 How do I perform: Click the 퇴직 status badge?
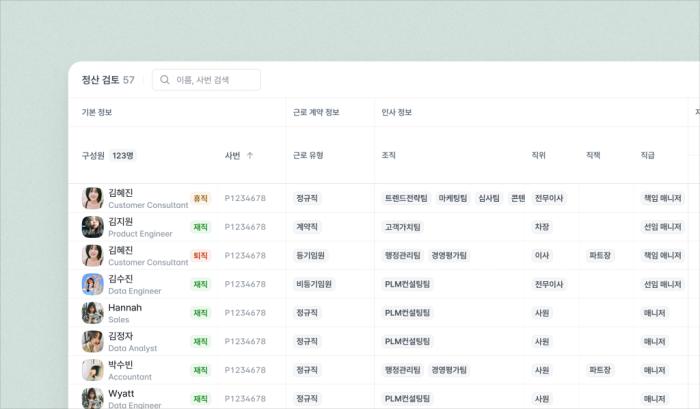tap(200, 255)
